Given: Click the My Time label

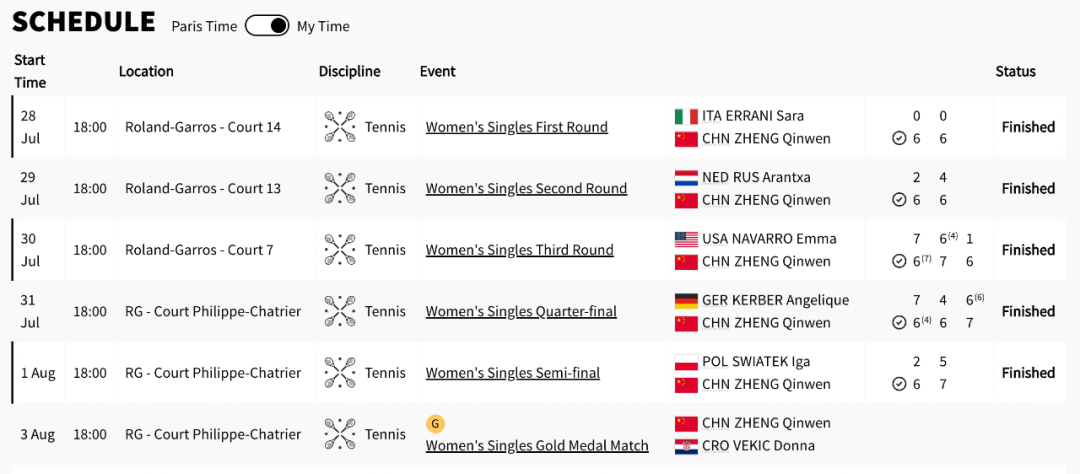Looking at the screenshot, I should (323, 26).
